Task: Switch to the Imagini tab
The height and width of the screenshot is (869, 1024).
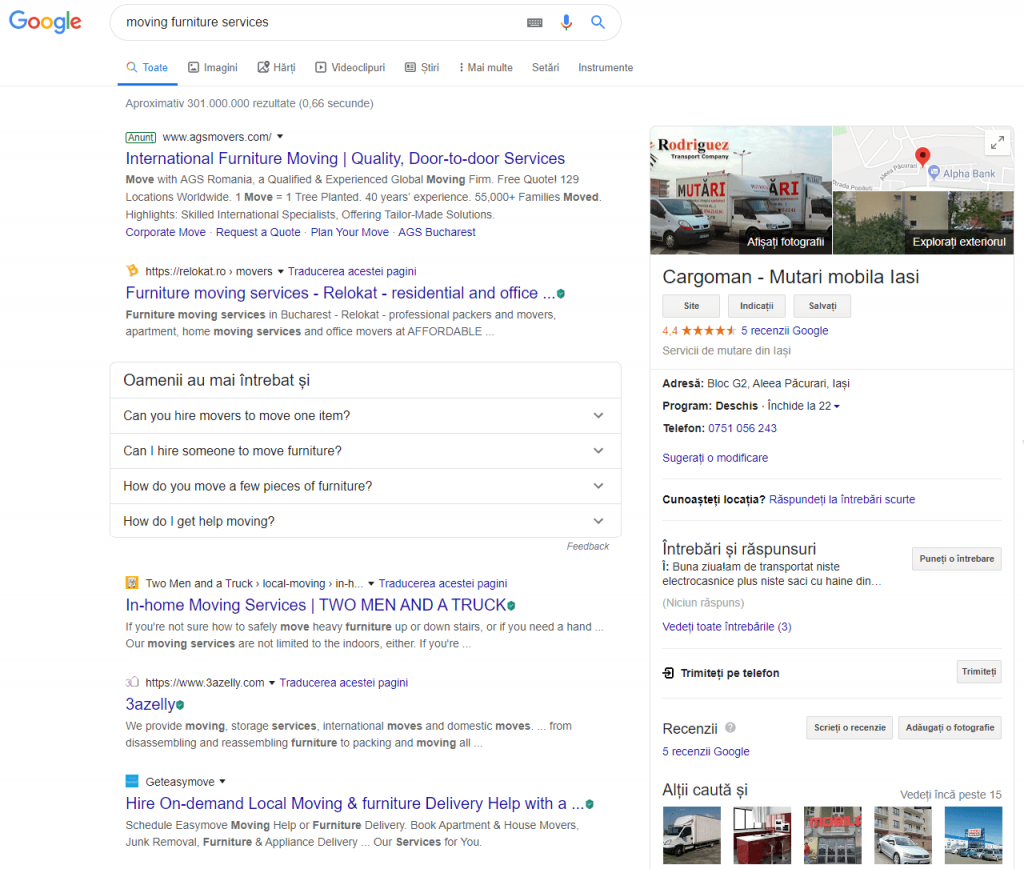Action: [213, 68]
